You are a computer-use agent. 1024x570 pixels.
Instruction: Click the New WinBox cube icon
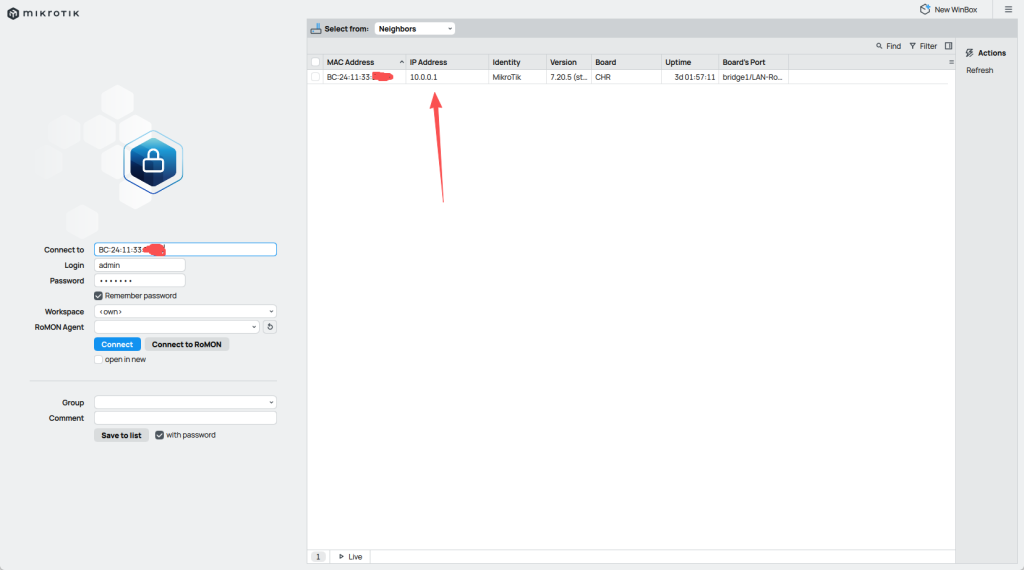pyautogui.click(x=925, y=9)
